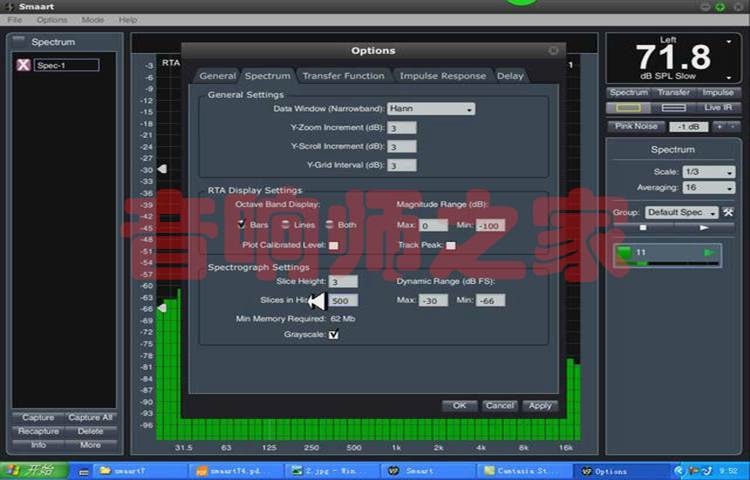Click the show desktop quick launch icon
This screenshot has width=750, height=480.
click(x=83, y=472)
